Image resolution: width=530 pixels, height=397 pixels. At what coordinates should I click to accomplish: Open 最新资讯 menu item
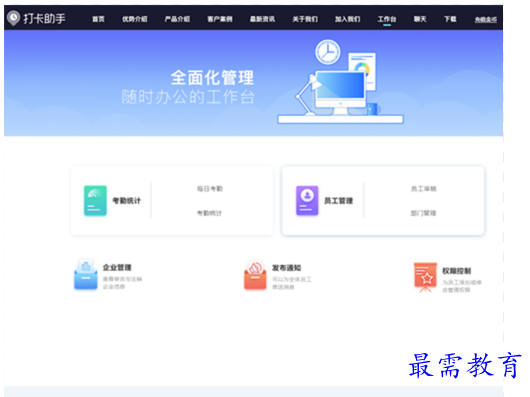click(x=262, y=19)
